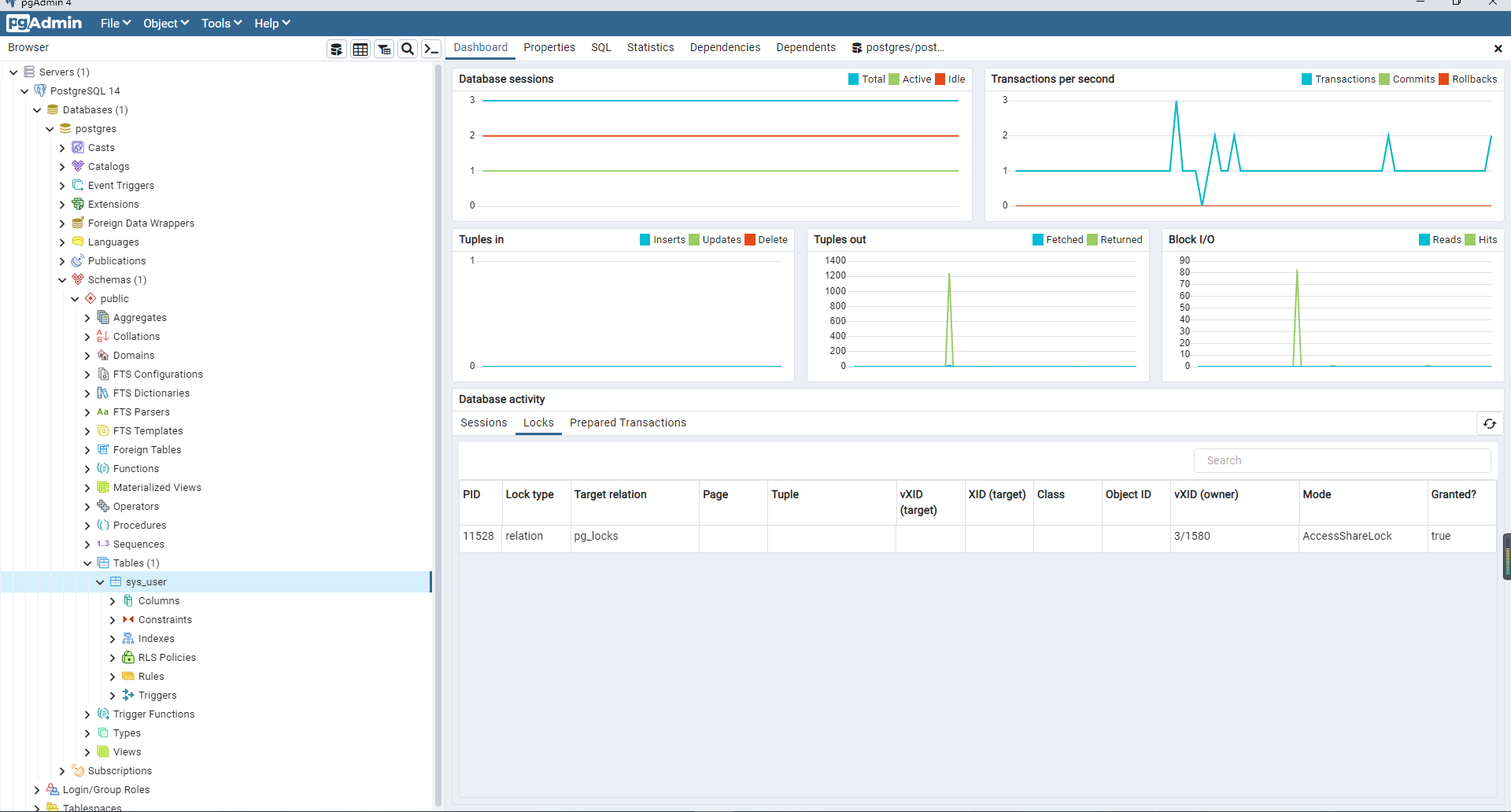Open the Prepared Transactions tab
The width and height of the screenshot is (1511, 812).
[627, 423]
